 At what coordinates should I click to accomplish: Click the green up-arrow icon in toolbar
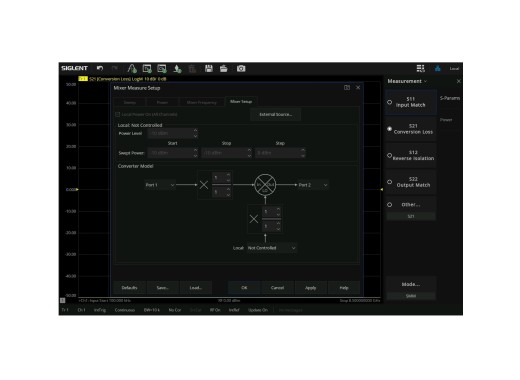pyautogui.click(x=177, y=69)
